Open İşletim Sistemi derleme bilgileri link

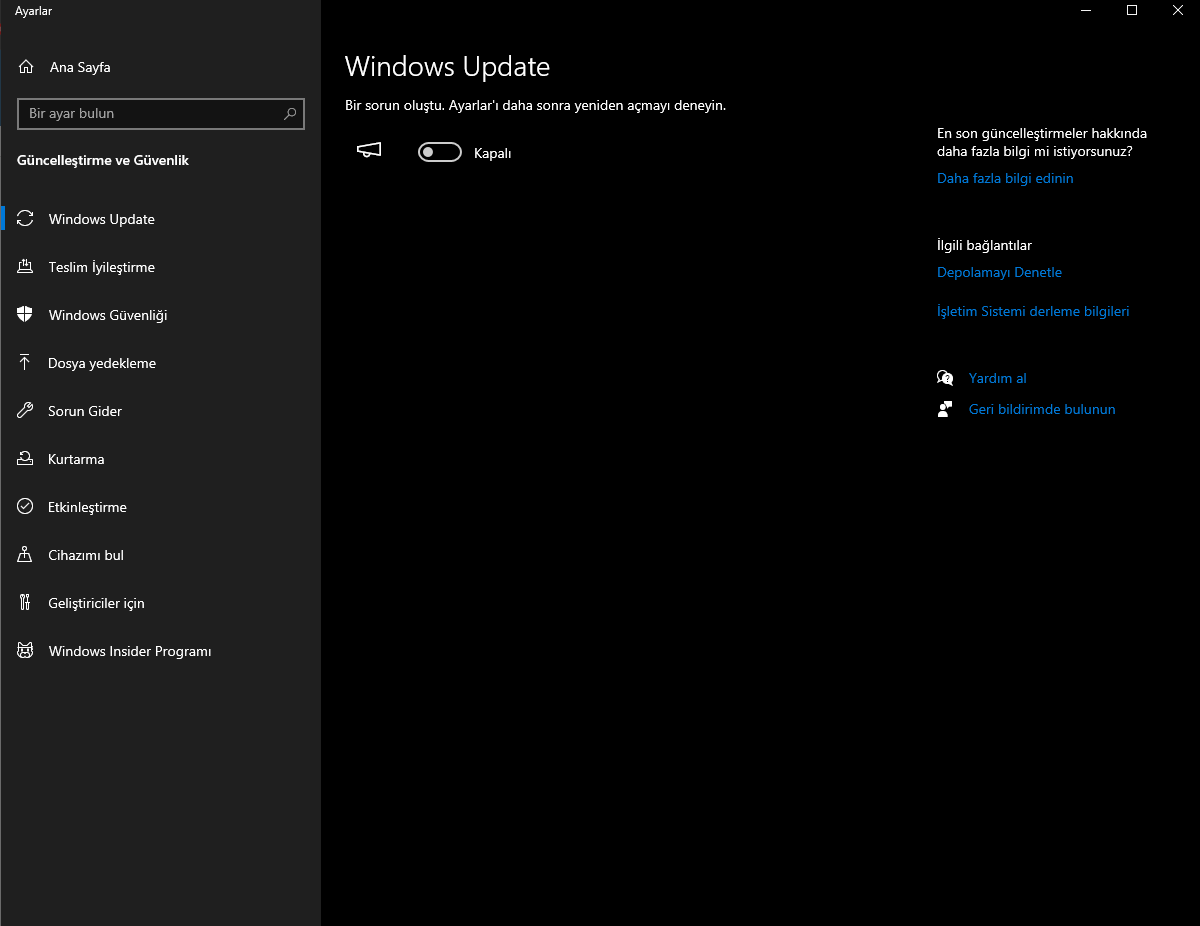point(1033,311)
